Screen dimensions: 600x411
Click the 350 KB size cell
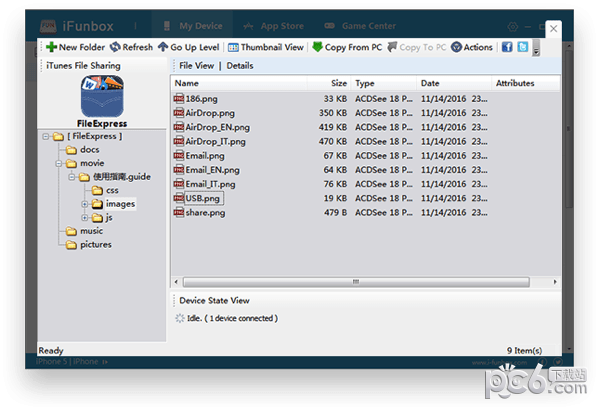[333, 113]
